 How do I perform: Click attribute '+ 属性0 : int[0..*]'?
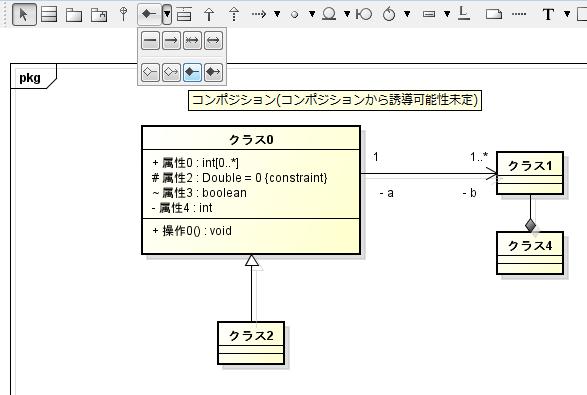(195, 163)
